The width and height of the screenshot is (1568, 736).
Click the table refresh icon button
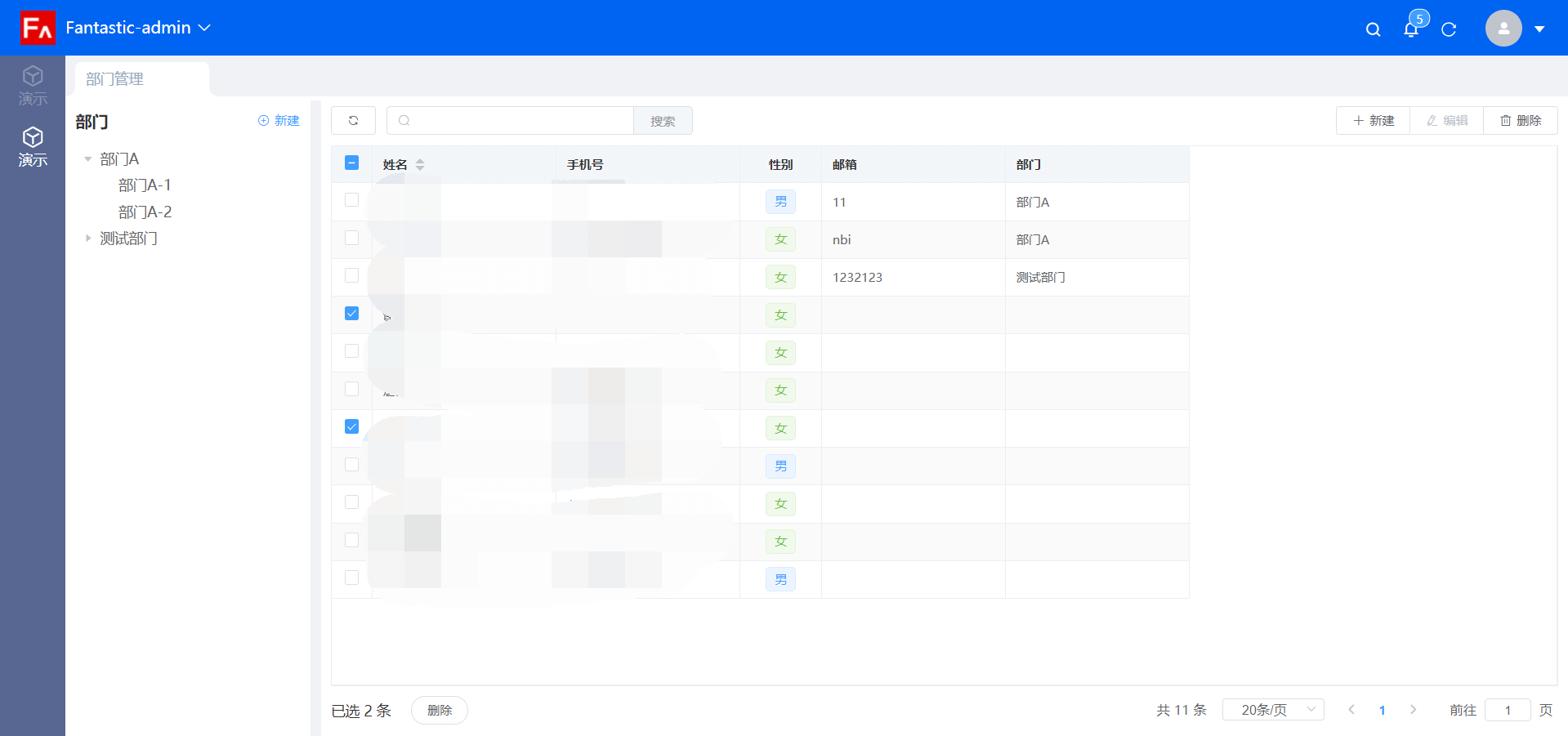click(353, 120)
